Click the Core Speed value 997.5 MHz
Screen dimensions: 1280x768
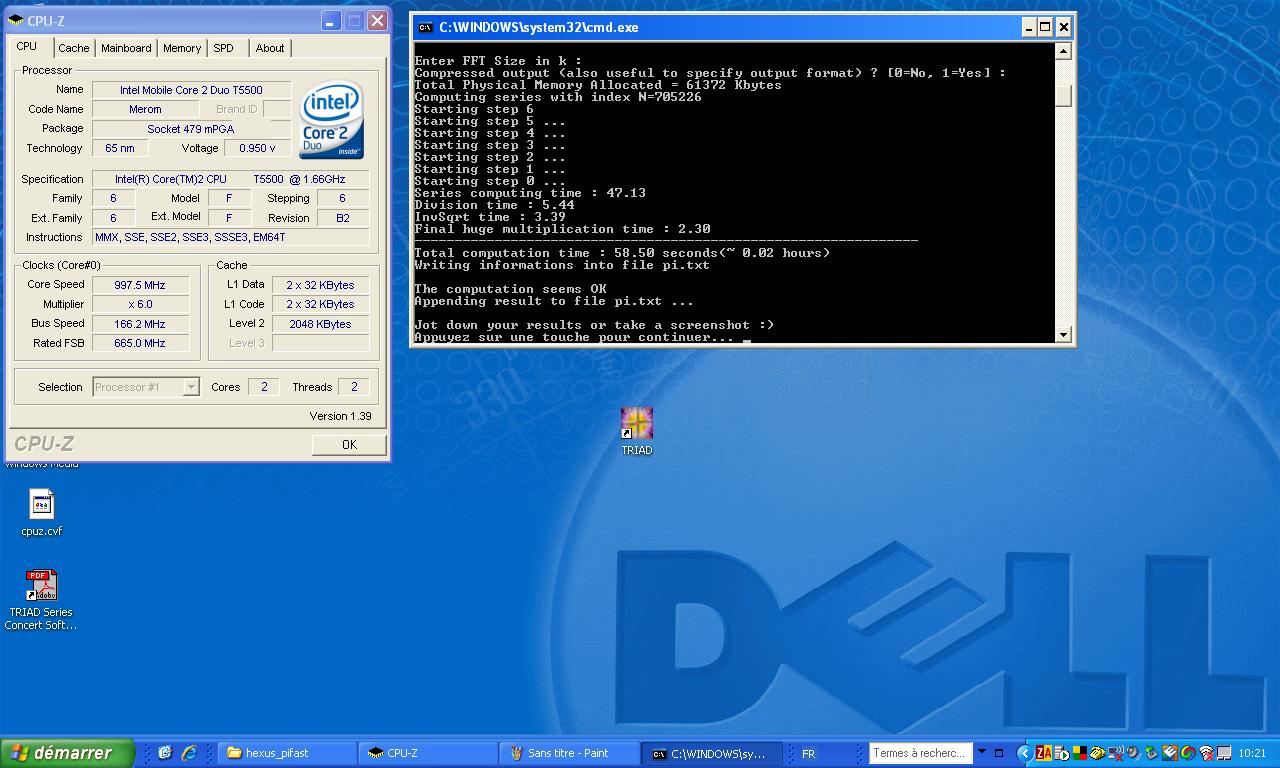140,285
